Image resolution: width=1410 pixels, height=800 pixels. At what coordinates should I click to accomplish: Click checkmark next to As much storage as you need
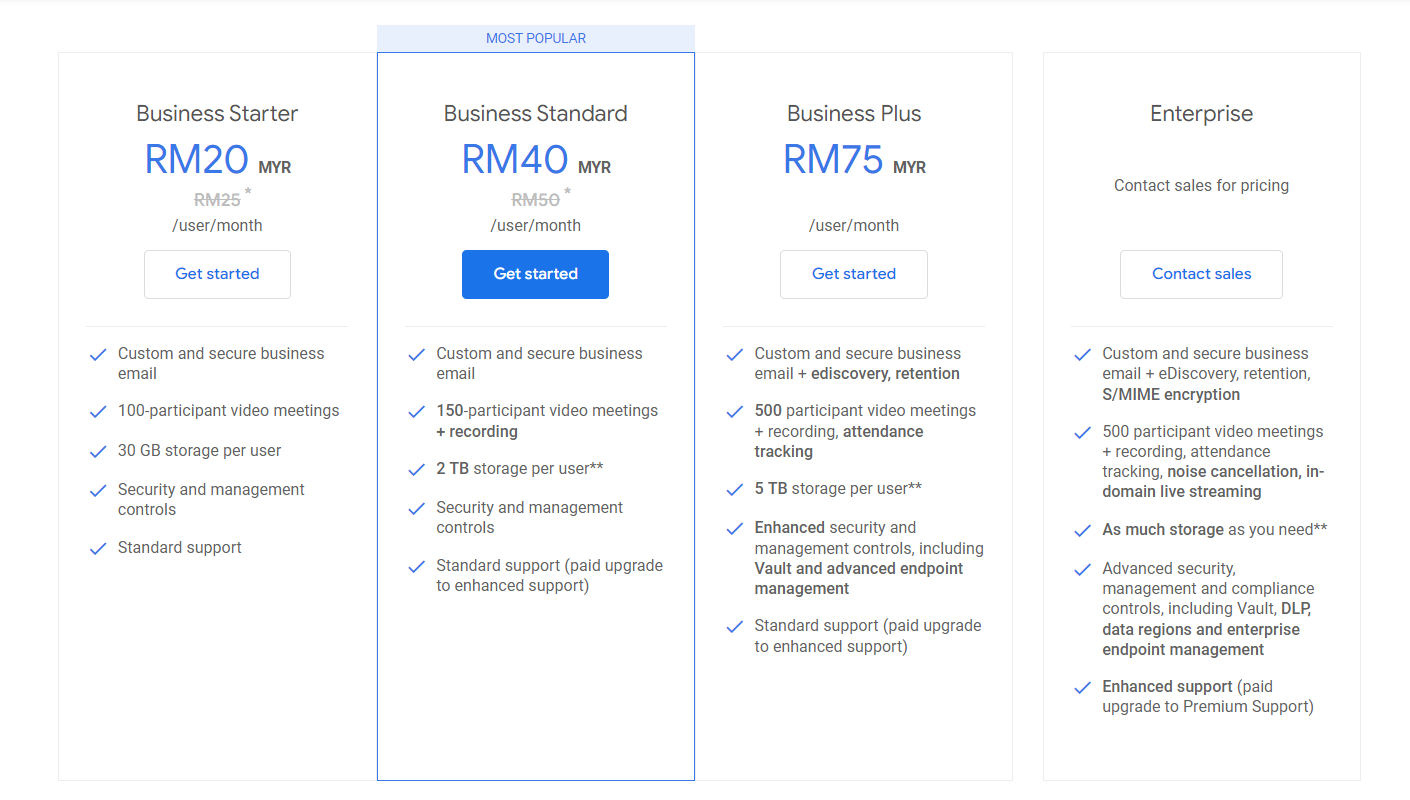(x=1082, y=530)
